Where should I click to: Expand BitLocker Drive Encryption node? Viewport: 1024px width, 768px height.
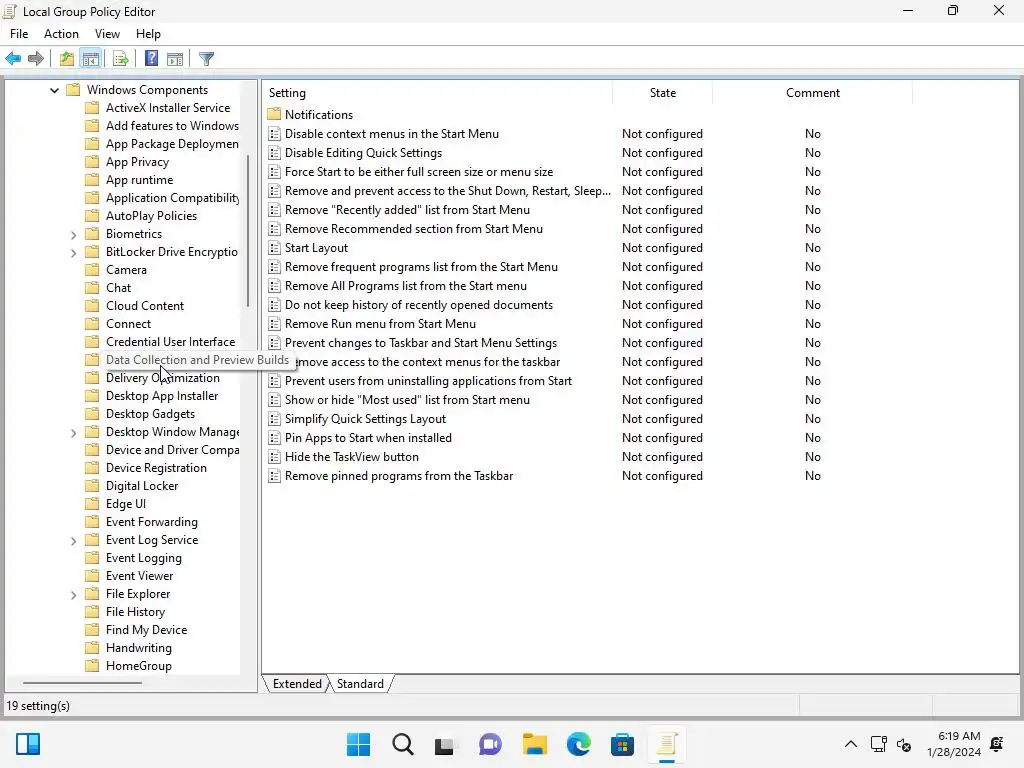pyautogui.click(x=73, y=253)
